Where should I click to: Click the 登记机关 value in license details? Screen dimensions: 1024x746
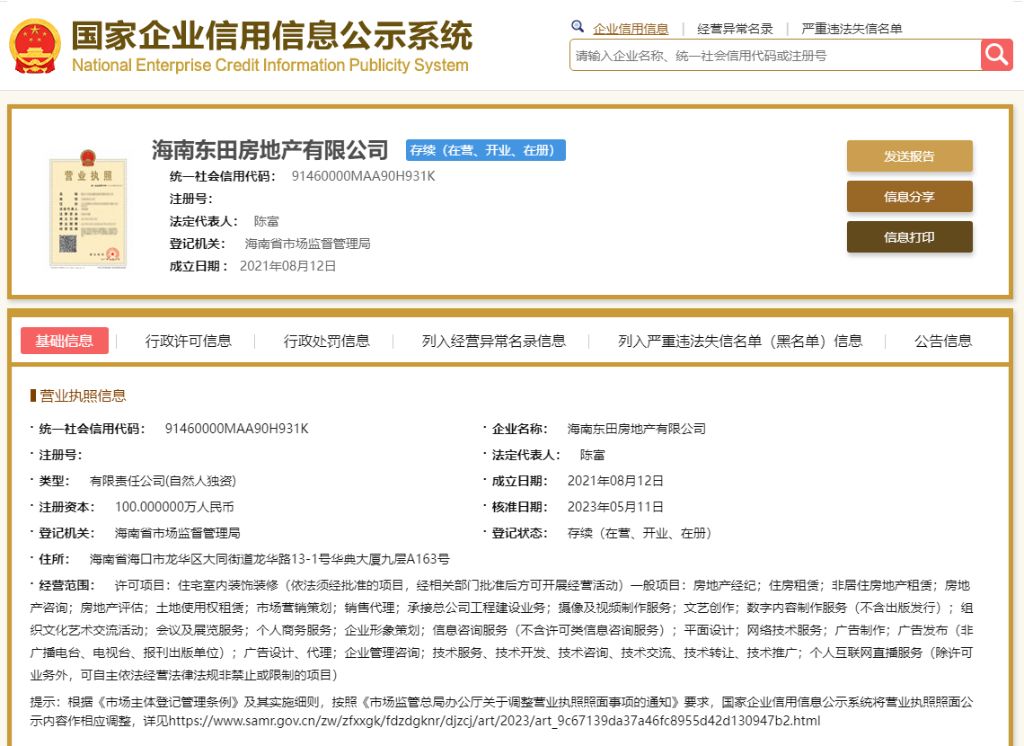[178, 533]
